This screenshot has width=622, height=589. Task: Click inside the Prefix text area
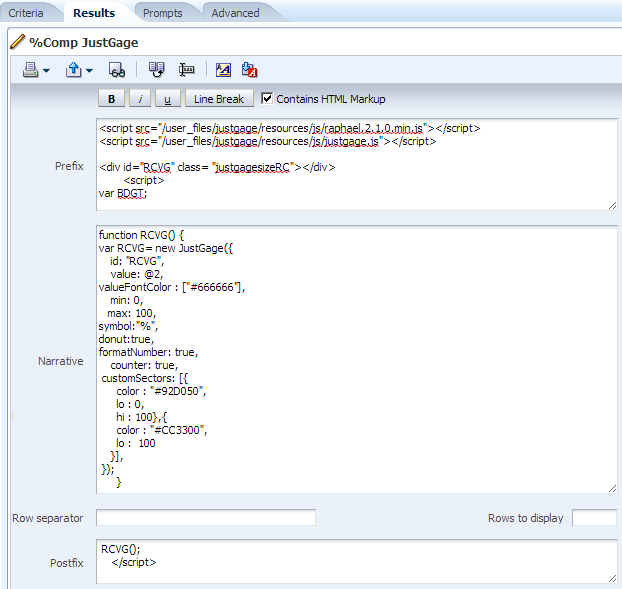coord(357,164)
